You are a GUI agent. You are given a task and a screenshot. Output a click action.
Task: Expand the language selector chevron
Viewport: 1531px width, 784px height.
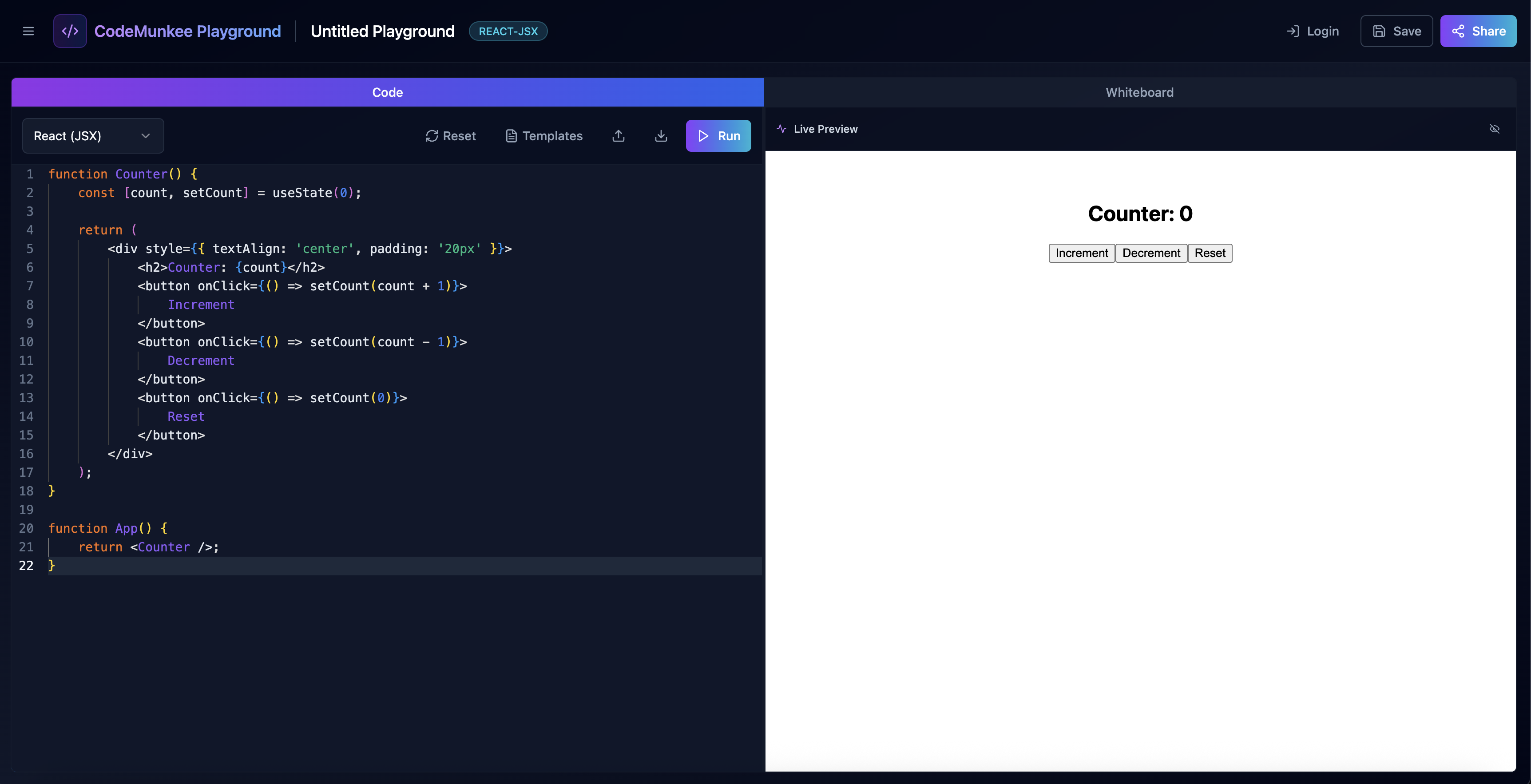(x=146, y=135)
